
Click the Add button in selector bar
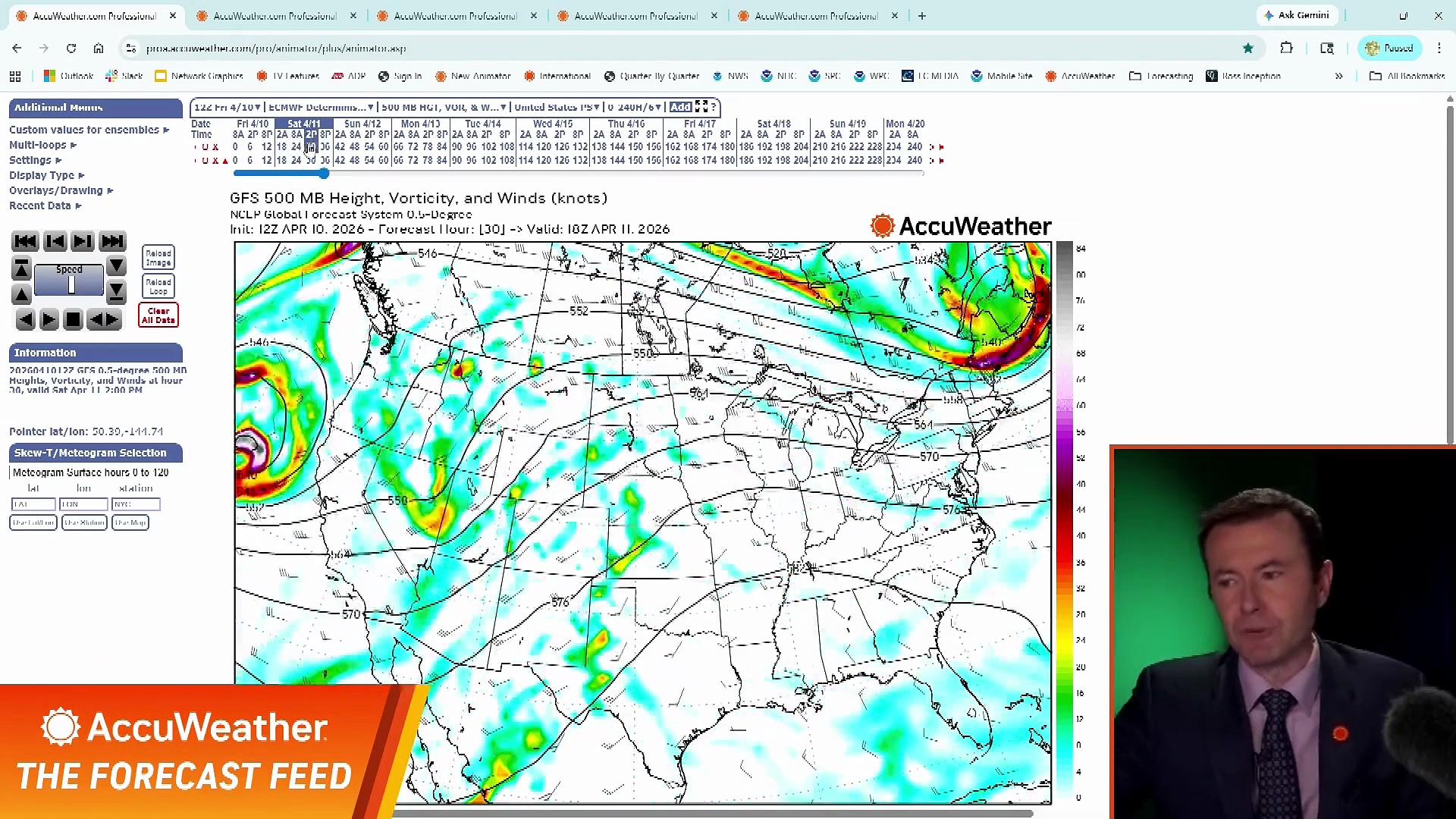tap(680, 107)
